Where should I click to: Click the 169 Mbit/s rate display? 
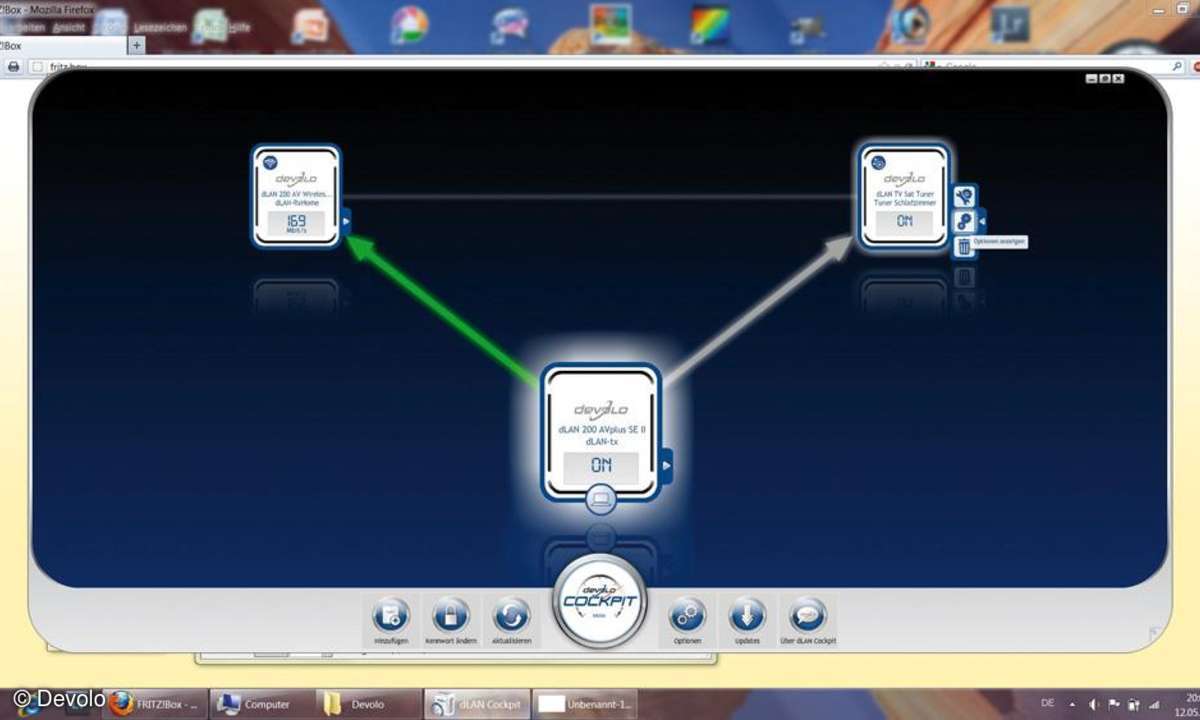coord(296,223)
